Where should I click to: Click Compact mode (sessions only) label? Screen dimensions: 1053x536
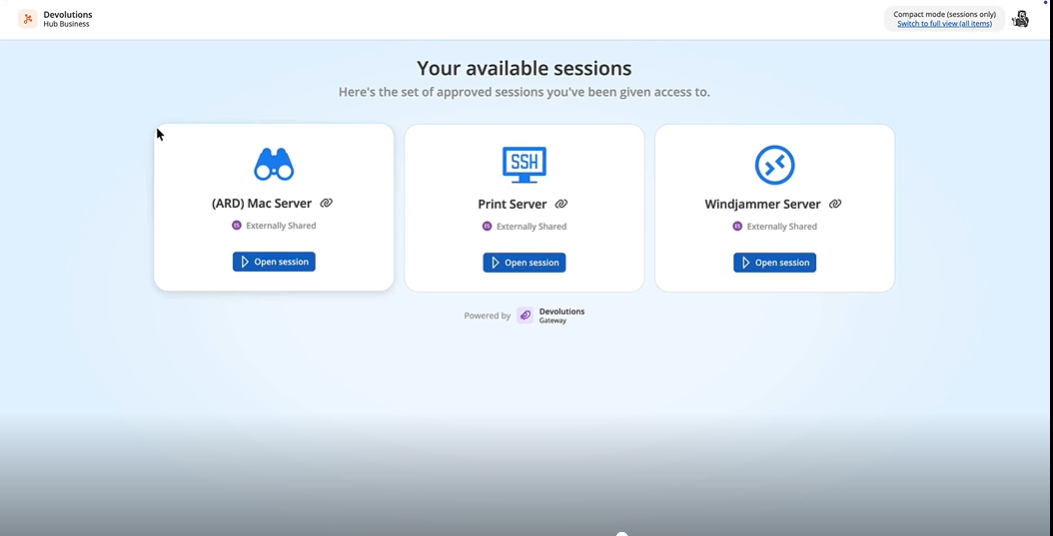[x=944, y=14]
